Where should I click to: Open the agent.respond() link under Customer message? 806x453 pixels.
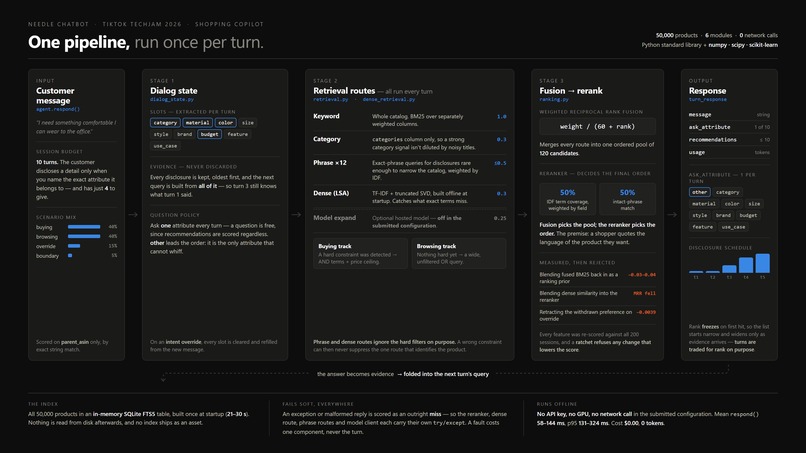(58, 109)
